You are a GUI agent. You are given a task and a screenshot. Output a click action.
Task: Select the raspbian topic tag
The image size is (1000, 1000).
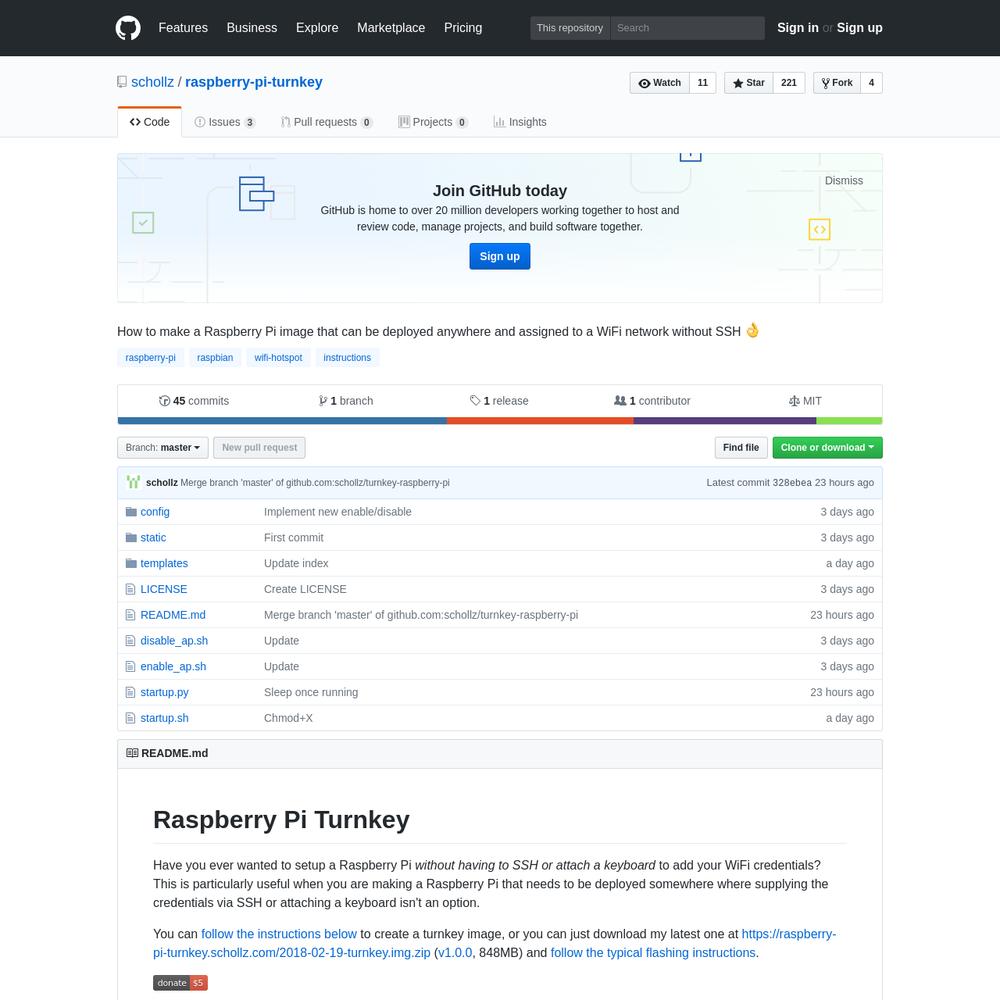click(215, 358)
